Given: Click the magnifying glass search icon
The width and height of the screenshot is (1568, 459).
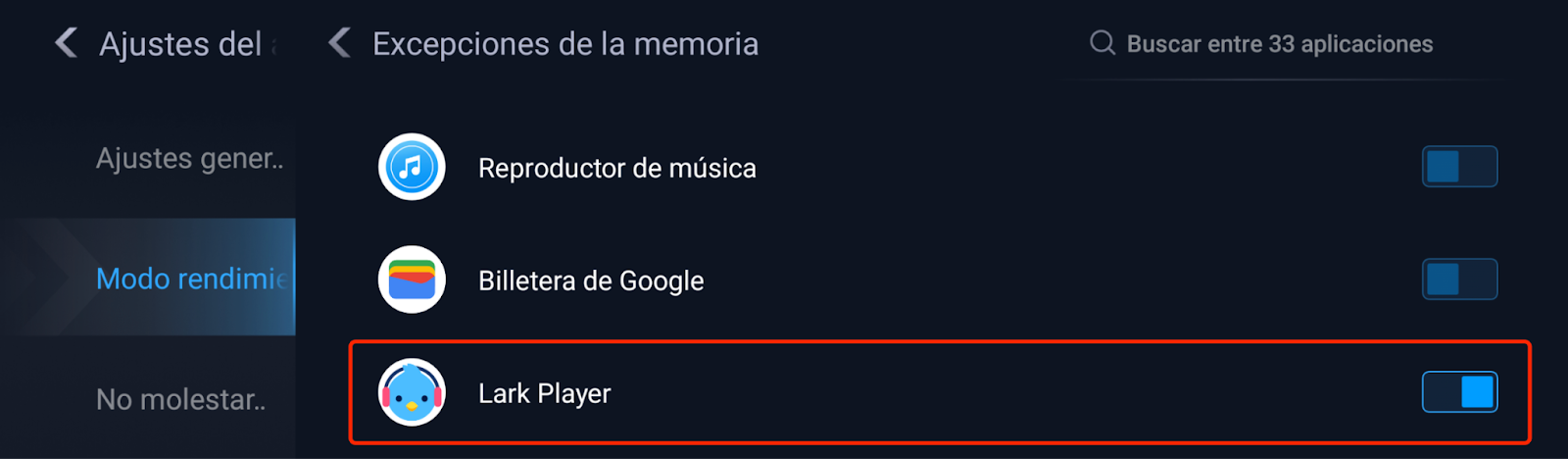Looking at the screenshot, I should pyautogui.click(x=1102, y=43).
